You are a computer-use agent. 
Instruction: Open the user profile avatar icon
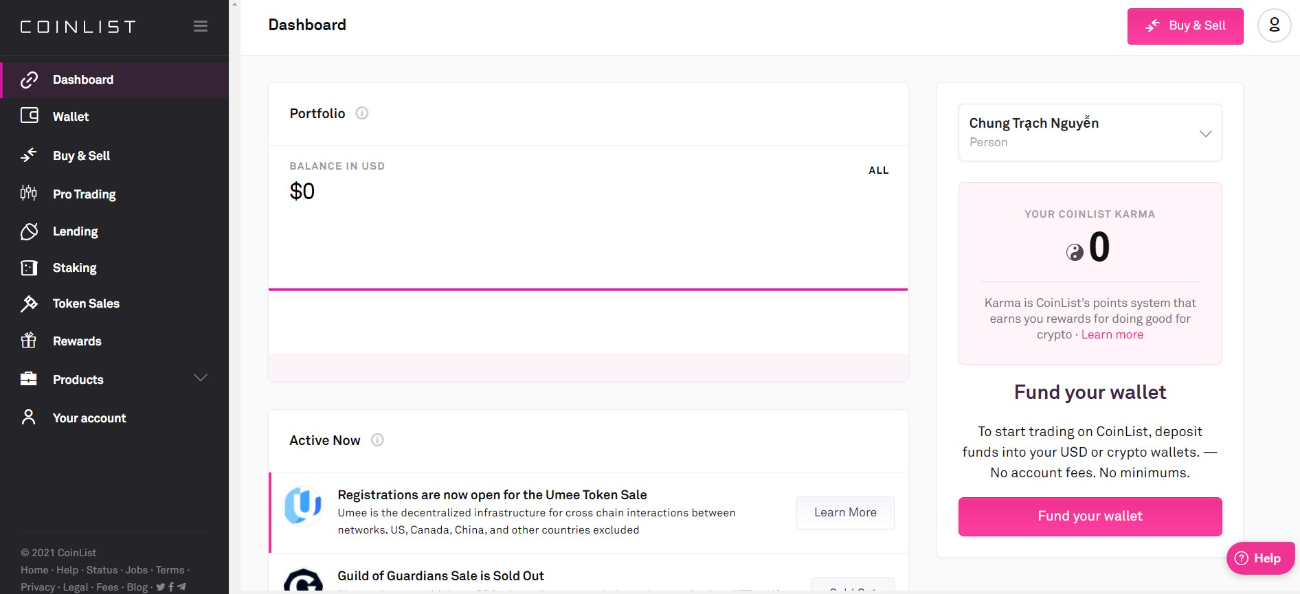[x=1274, y=26]
